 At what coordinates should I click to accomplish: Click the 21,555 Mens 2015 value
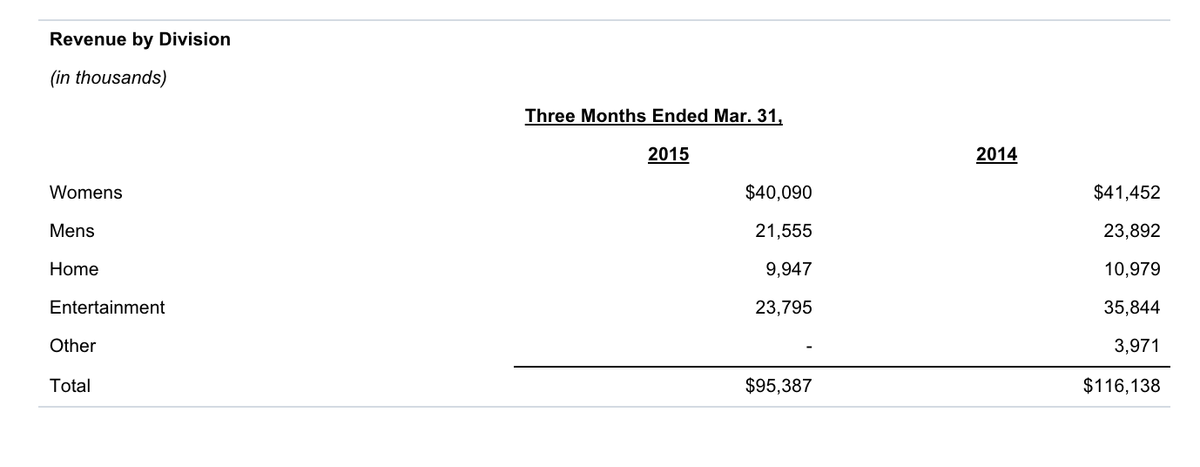784,231
